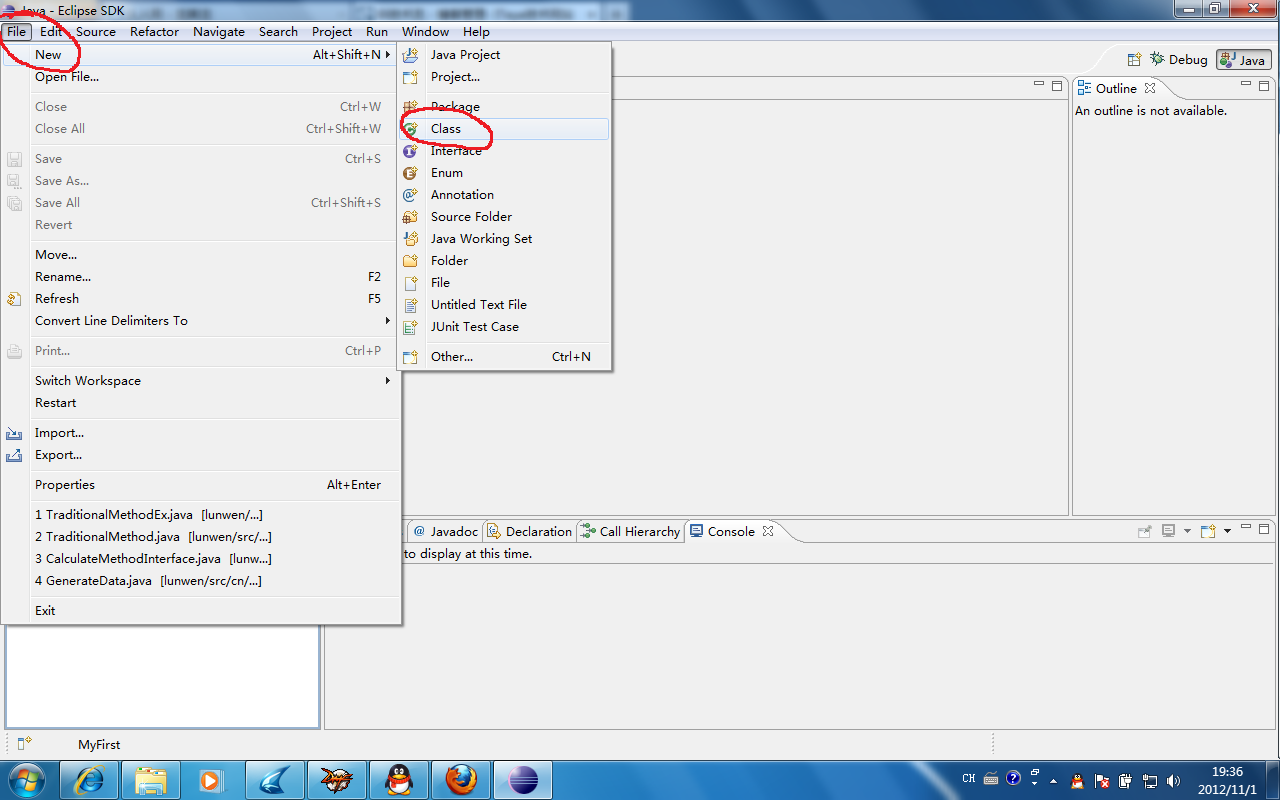Switch to the Call Hierarchy tab
The height and width of the screenshot is (800, 1280).
[631, 532]
